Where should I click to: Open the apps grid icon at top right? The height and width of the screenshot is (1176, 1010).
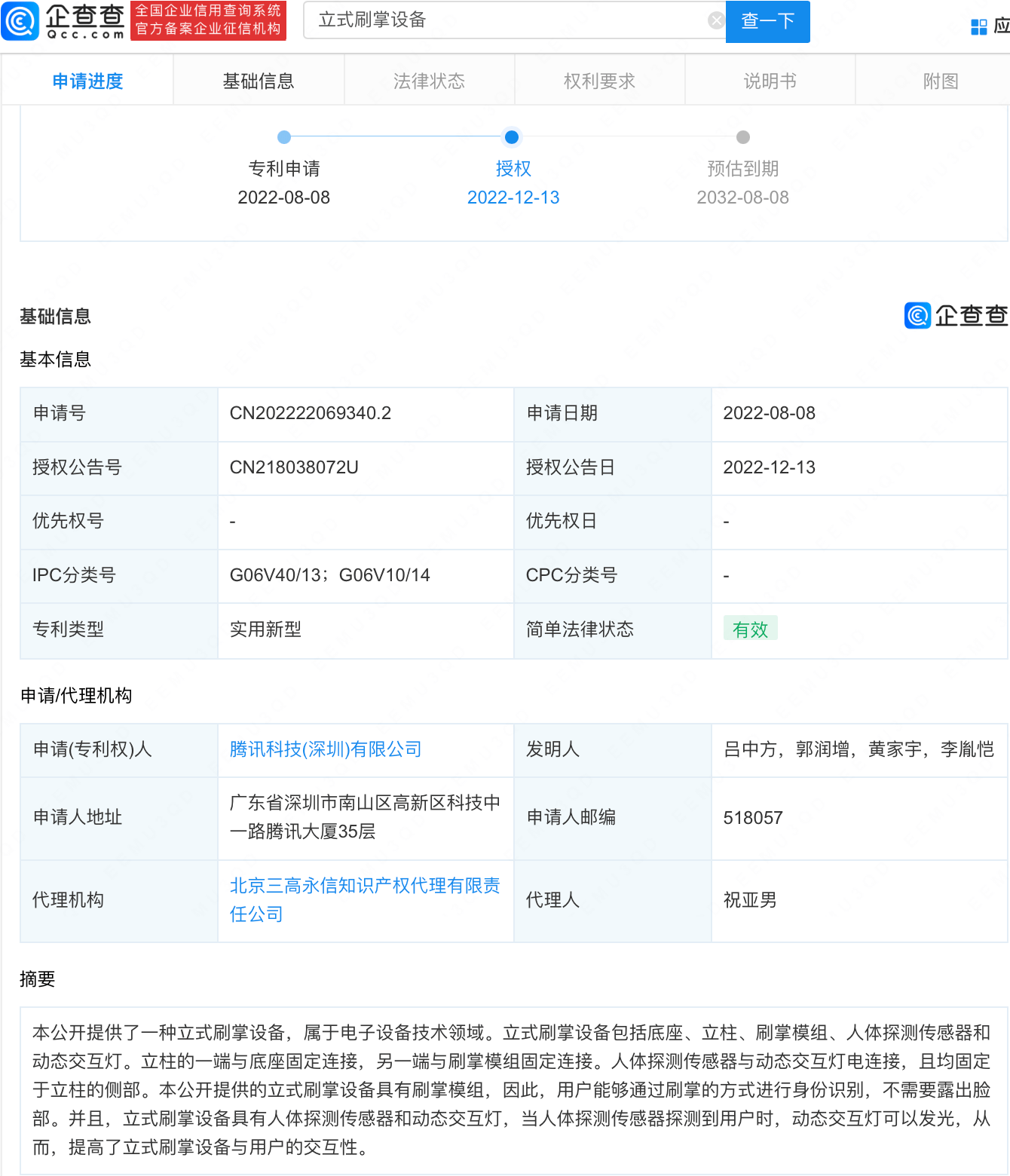(x=978, y=27)
